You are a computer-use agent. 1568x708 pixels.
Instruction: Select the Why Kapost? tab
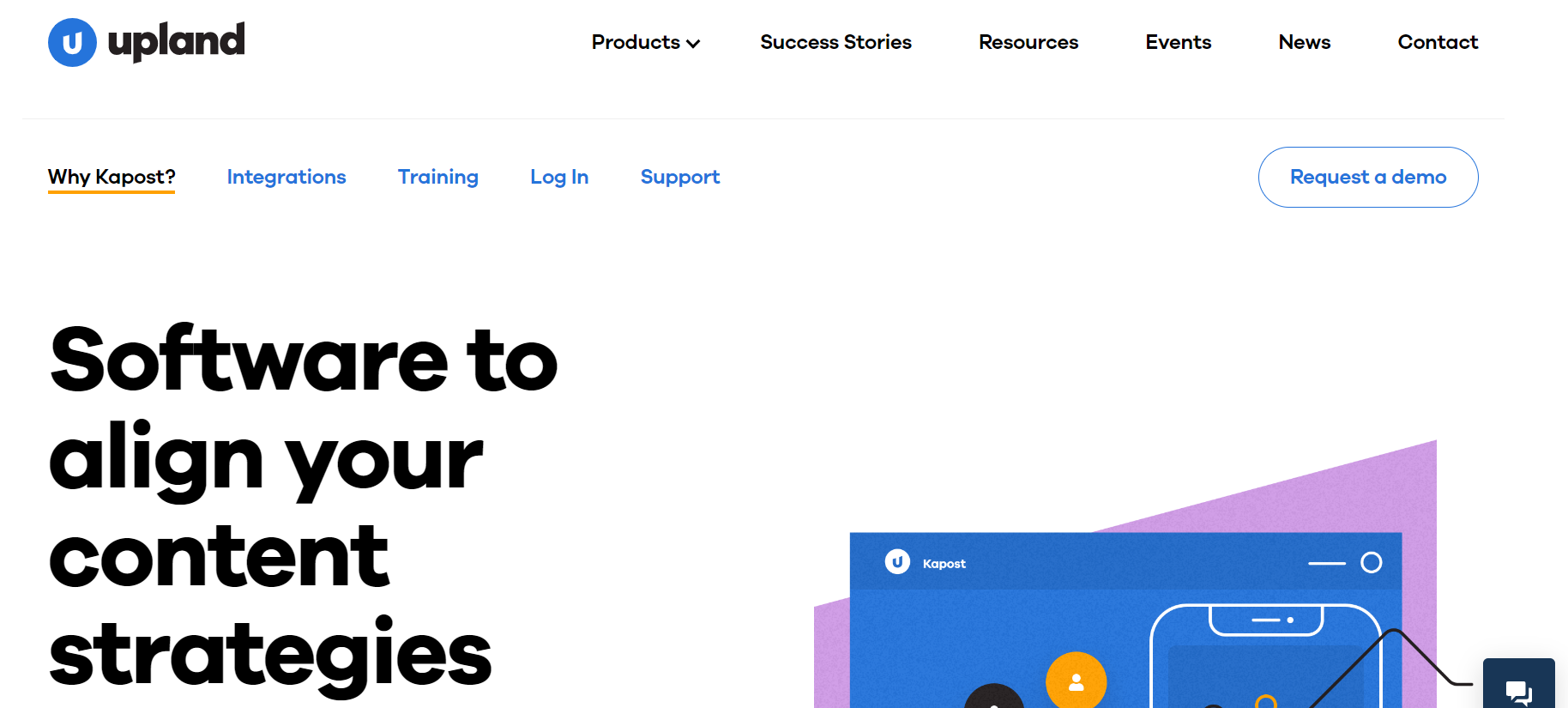coord(112,177)
